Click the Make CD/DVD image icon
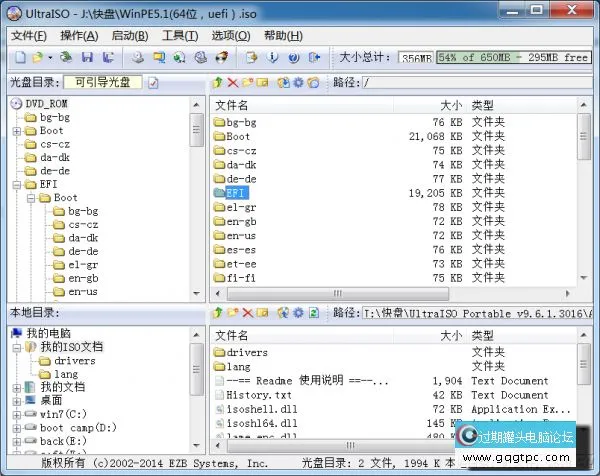 tap(138, 57)
